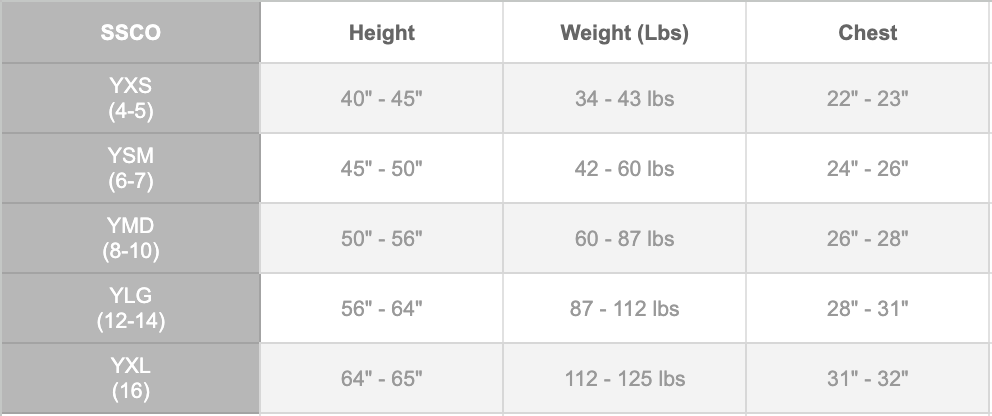
Task: Click the Height column header
Action: (x=381, y=32)
